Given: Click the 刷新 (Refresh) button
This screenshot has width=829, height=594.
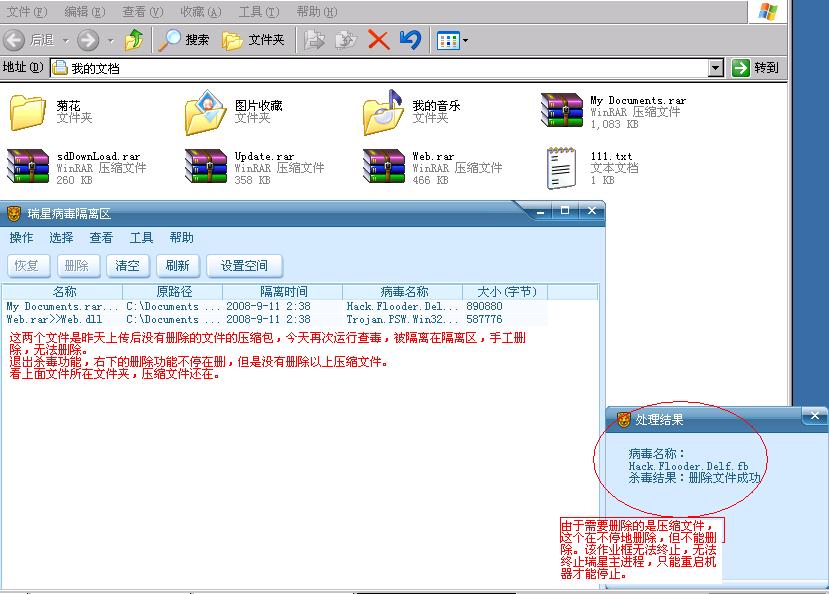Looking at the screenshot, I should point(178,266).
